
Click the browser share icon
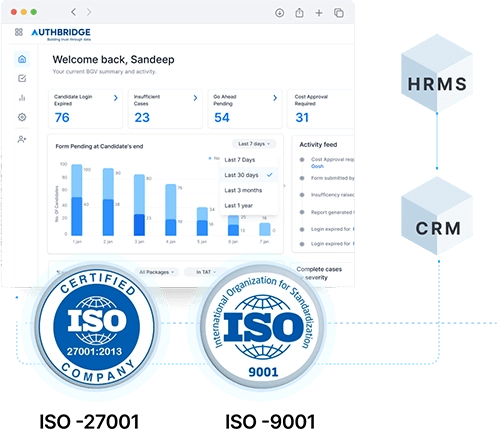click(x=299, y=13)
